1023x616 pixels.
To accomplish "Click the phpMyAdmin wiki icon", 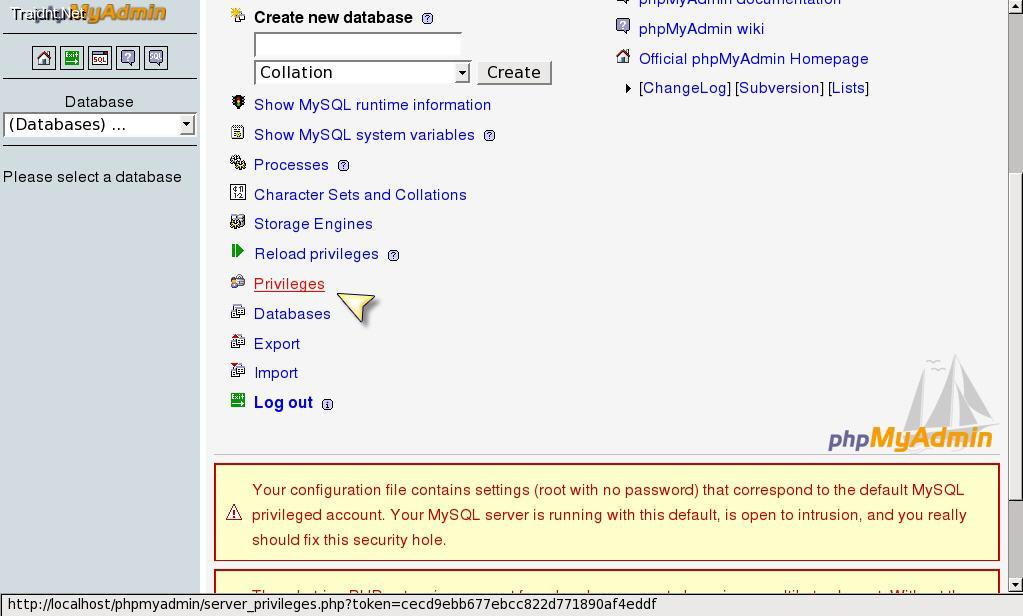I will coord(623,26).
